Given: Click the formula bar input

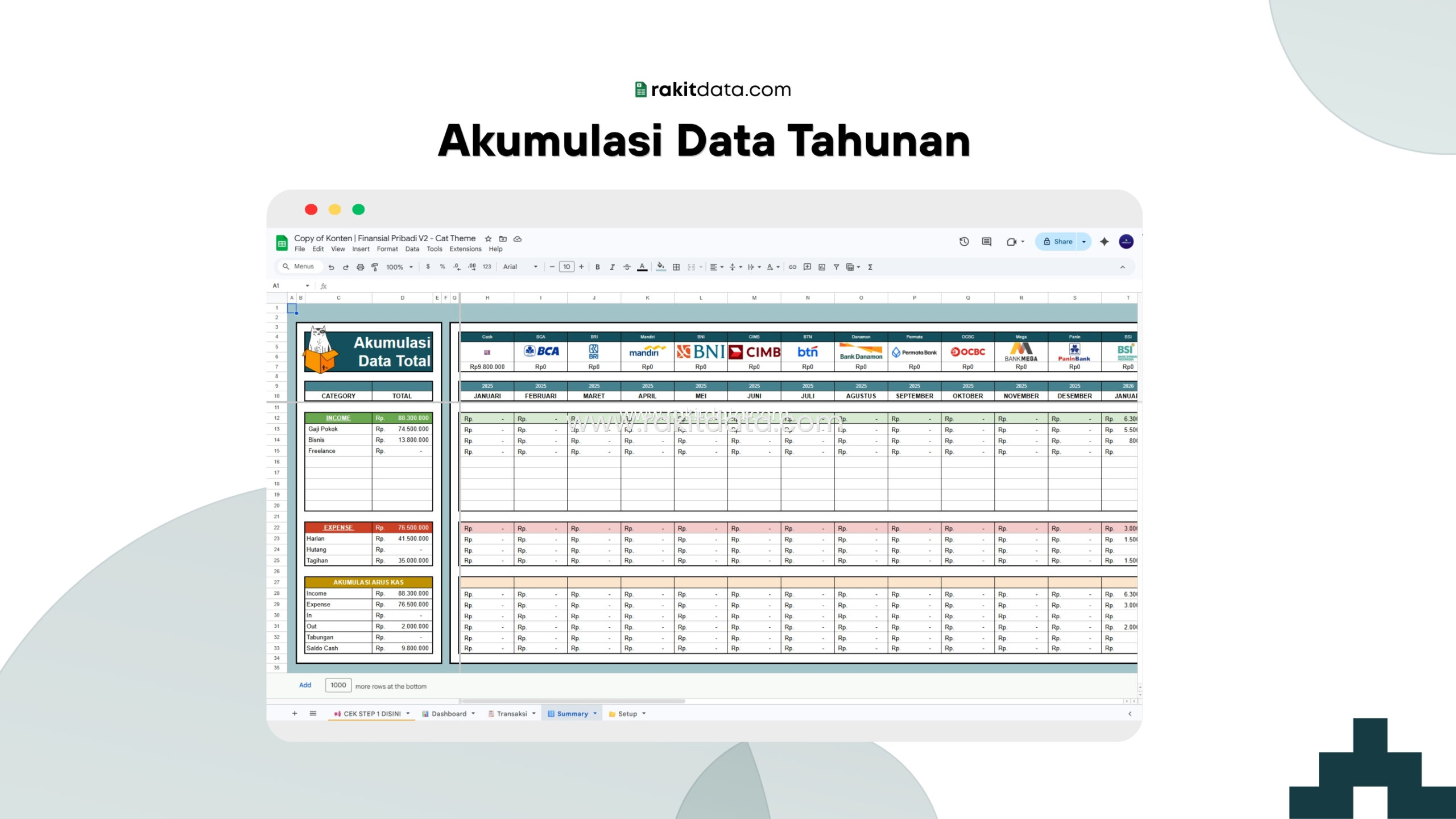Looking at the screenshot, I should tap(734, 286).
